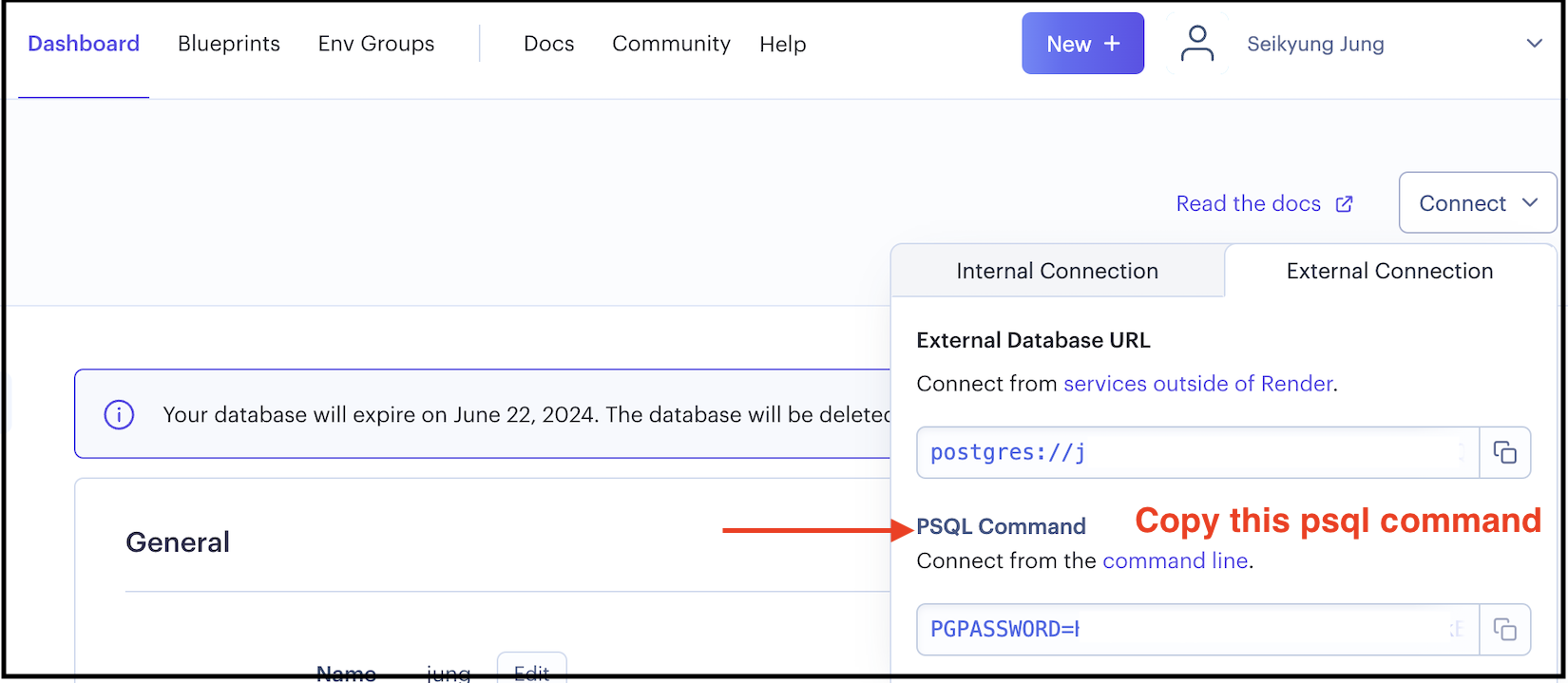Image resolution: width=1568 pixels, height=683 pixels.
Task: Expand the Seikyung Jung account menu
Action: point(1534,44)
